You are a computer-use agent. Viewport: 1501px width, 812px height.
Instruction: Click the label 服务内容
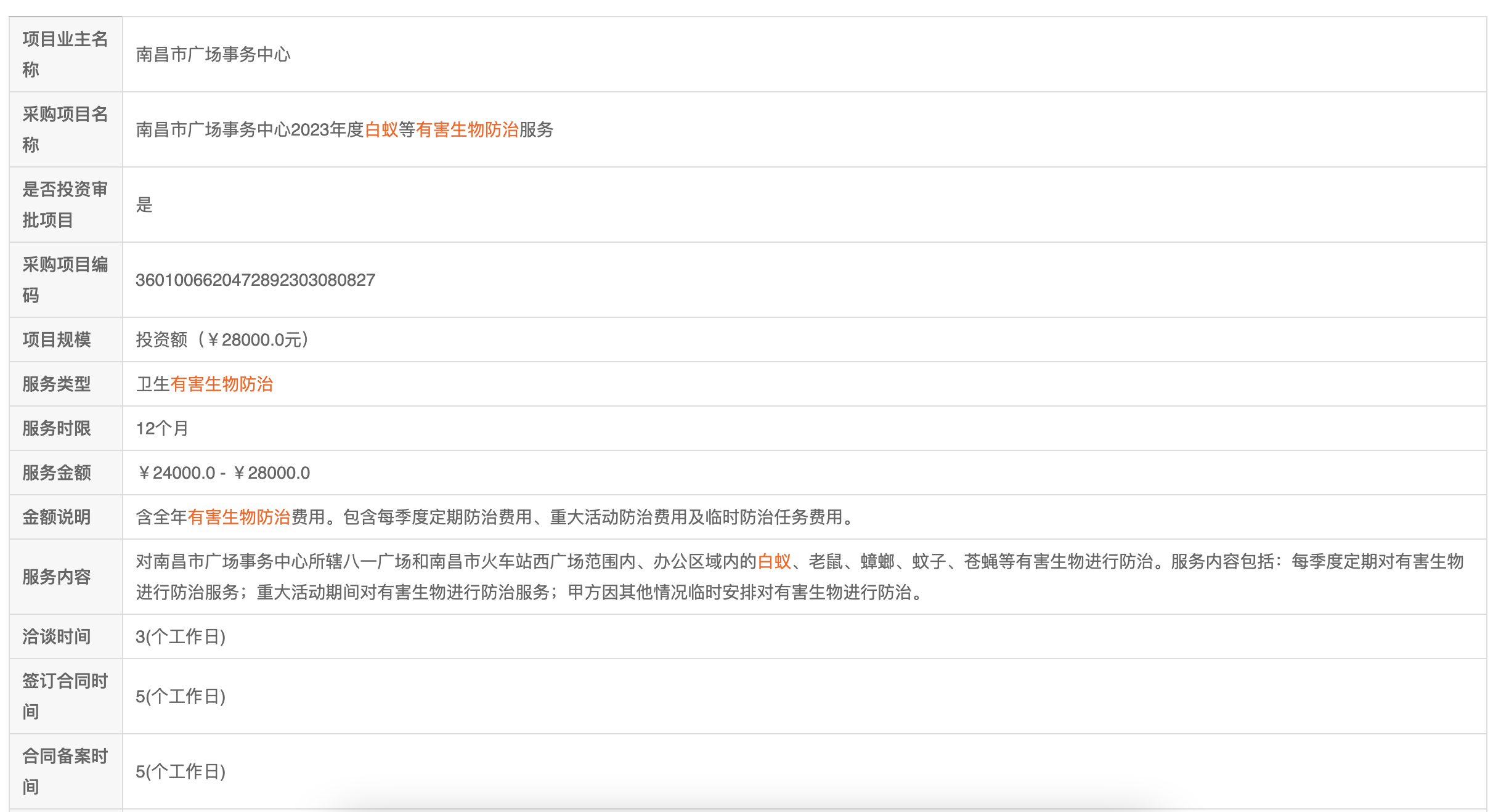click(57, 577)
